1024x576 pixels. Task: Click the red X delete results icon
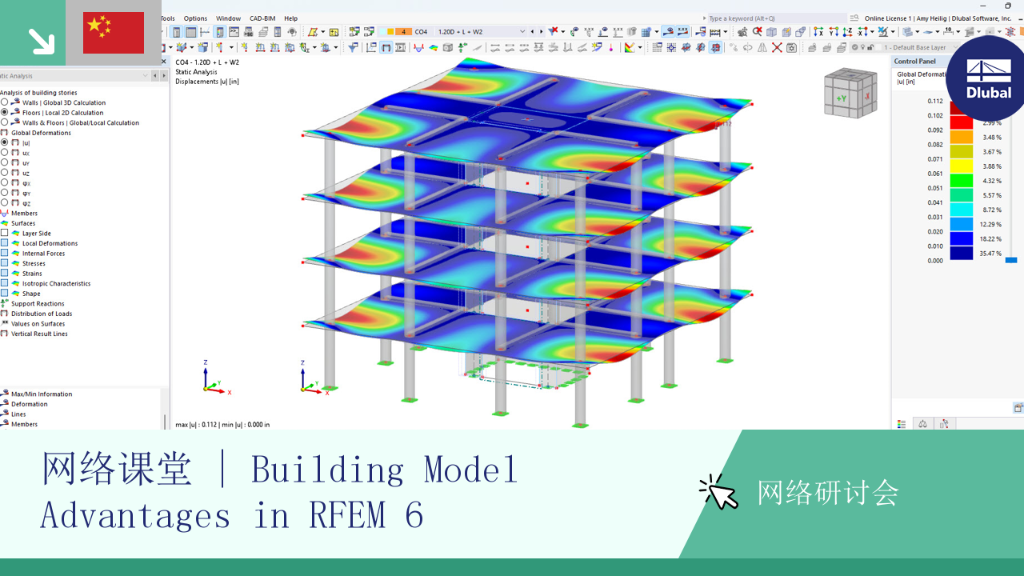[776, 48]
